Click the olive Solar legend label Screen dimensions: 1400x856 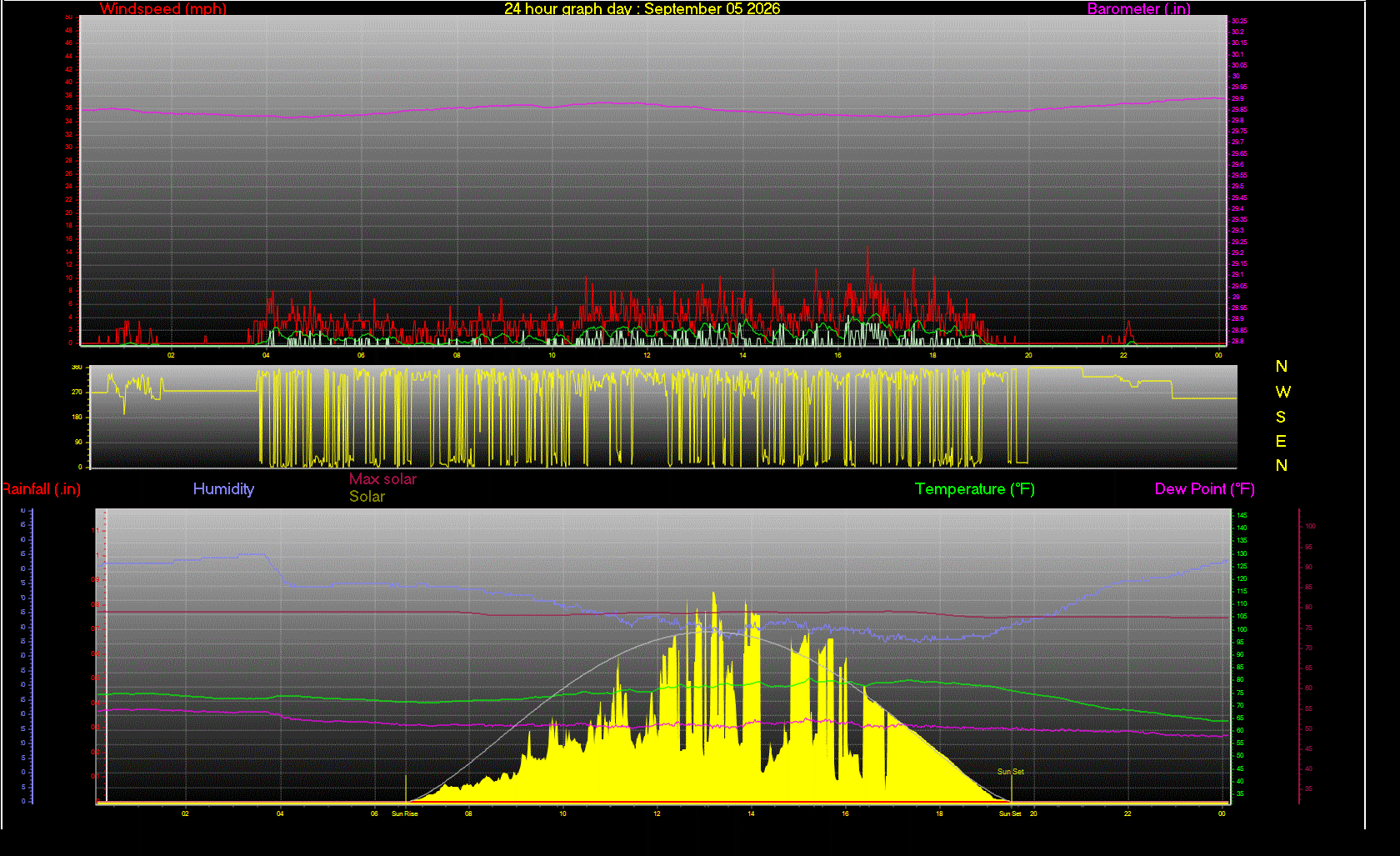click(x=367, y=497)
